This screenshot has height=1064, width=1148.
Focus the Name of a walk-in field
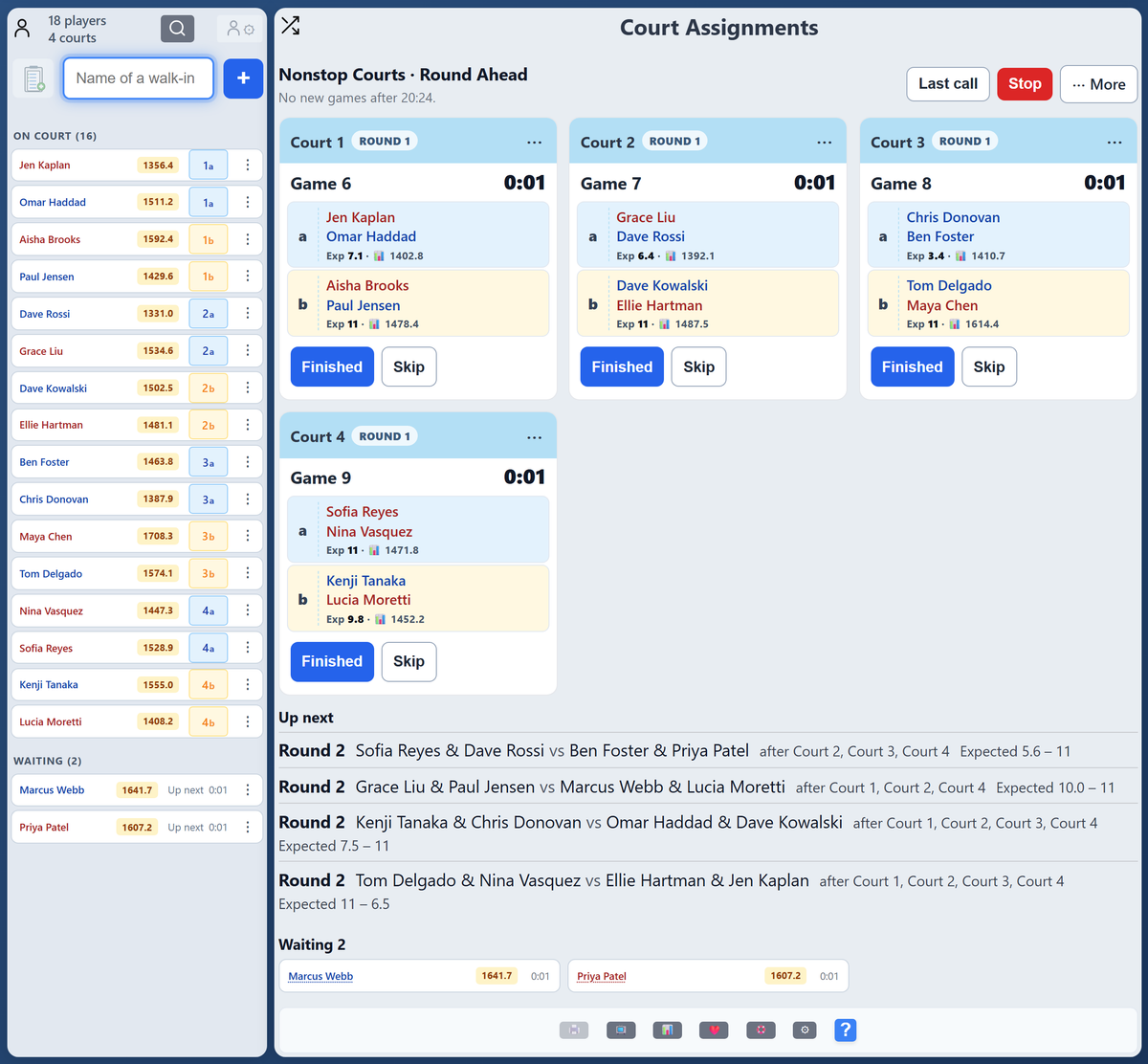click(x=139, y=78)
